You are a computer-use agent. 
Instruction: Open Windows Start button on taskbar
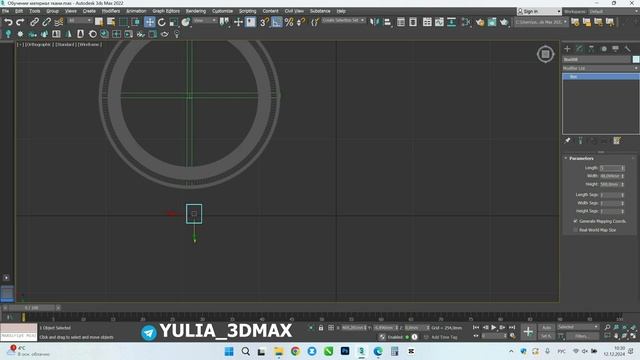[x=229, y=351]
